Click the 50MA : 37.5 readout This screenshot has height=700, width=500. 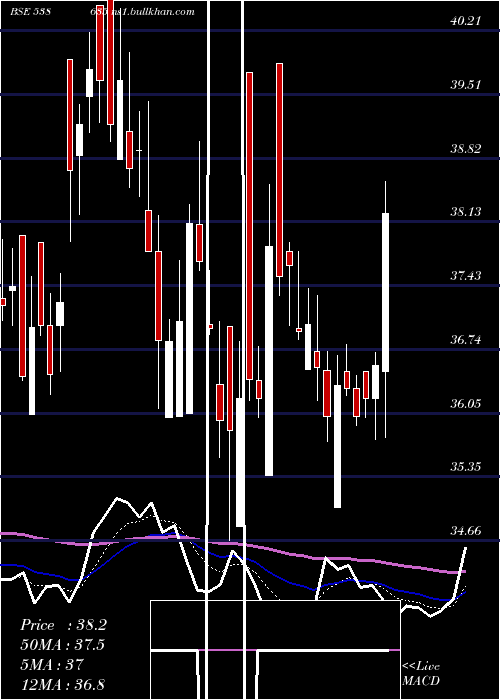click(x=62, y=645)
